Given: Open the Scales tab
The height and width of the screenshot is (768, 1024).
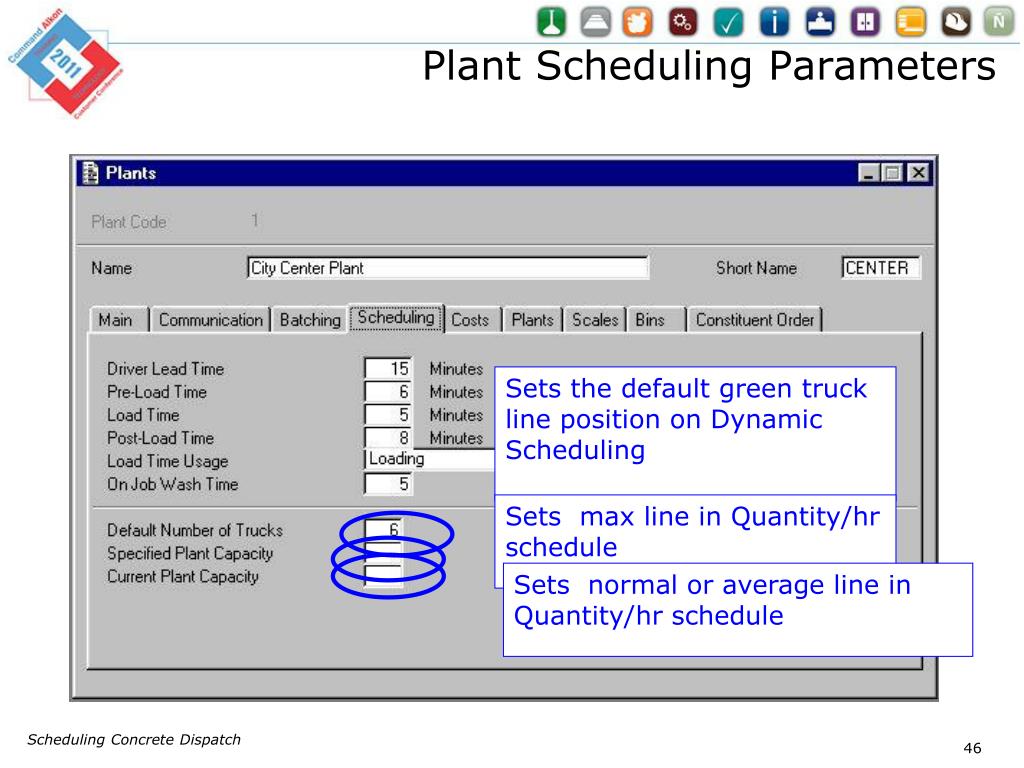Looking at the screenshot, I should click(x=595, y=320).
